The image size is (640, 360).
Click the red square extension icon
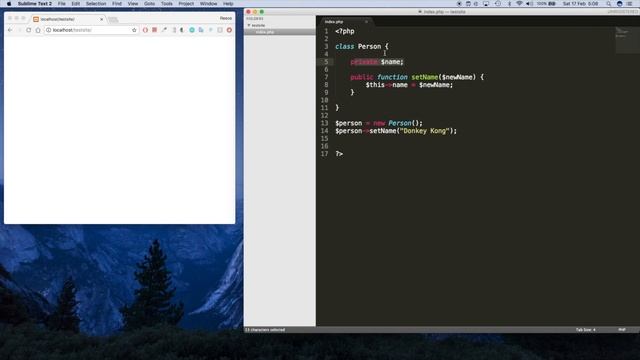coord(155,30)
